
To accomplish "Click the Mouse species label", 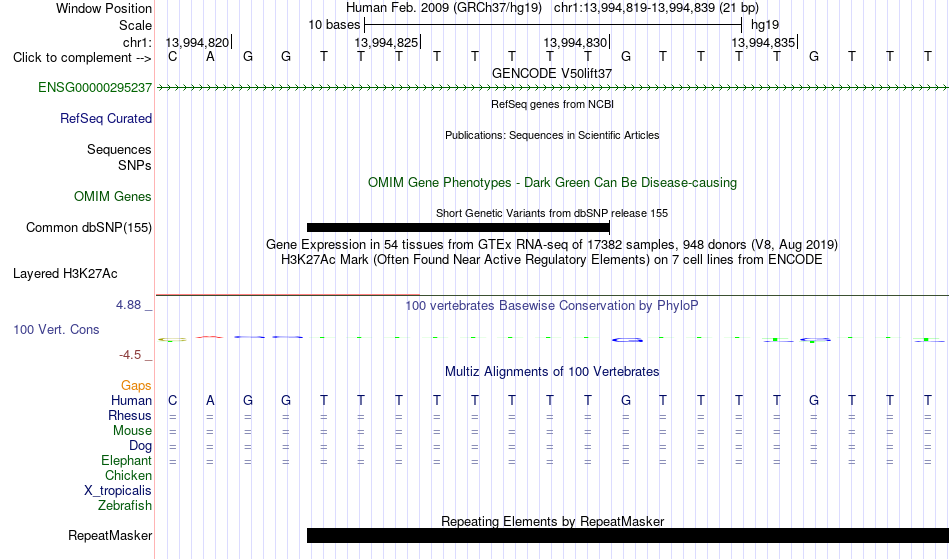I will pyautogui.click(x=132, y=431).
